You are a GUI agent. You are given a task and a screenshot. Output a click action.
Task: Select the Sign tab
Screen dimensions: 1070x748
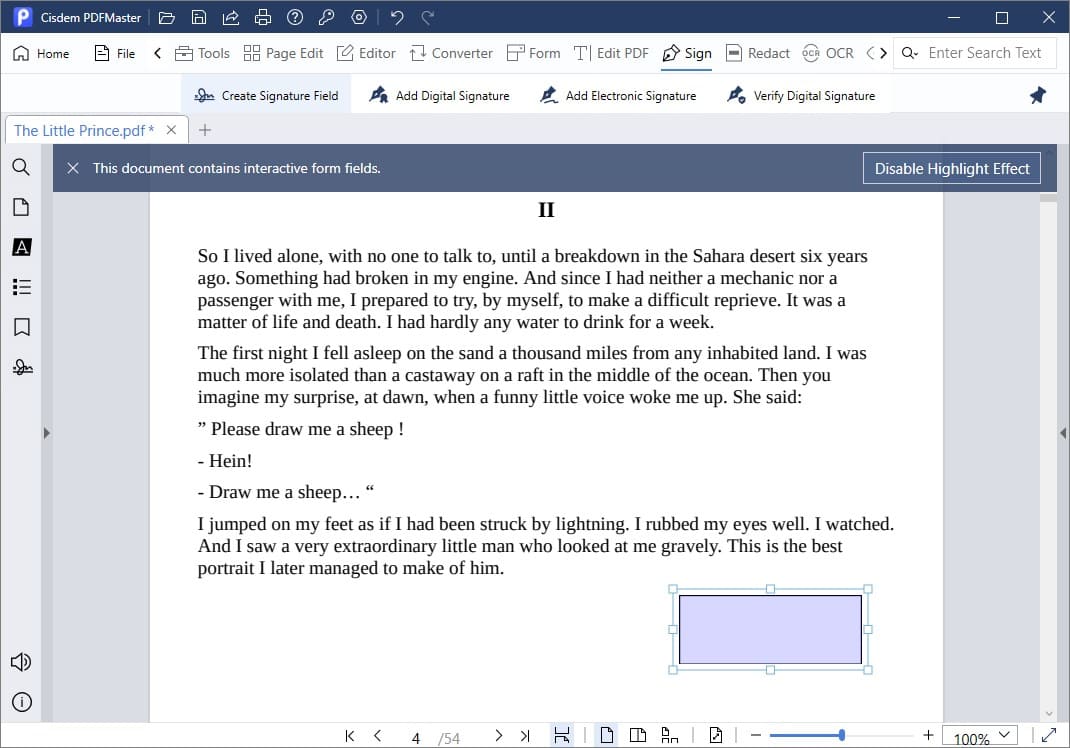686,53
